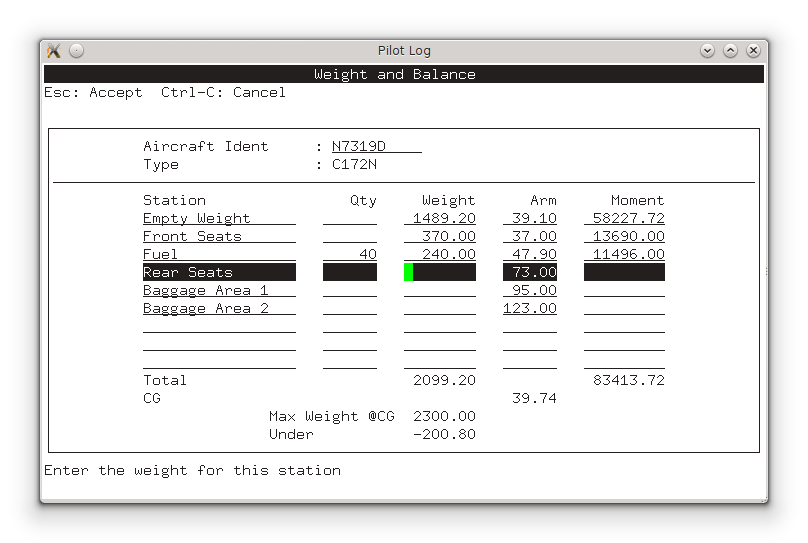Image resolution: width=808 pixels, height=543 pixels.
Task: Click the Empty Weight value 1489.20
Action: point(440,219)
